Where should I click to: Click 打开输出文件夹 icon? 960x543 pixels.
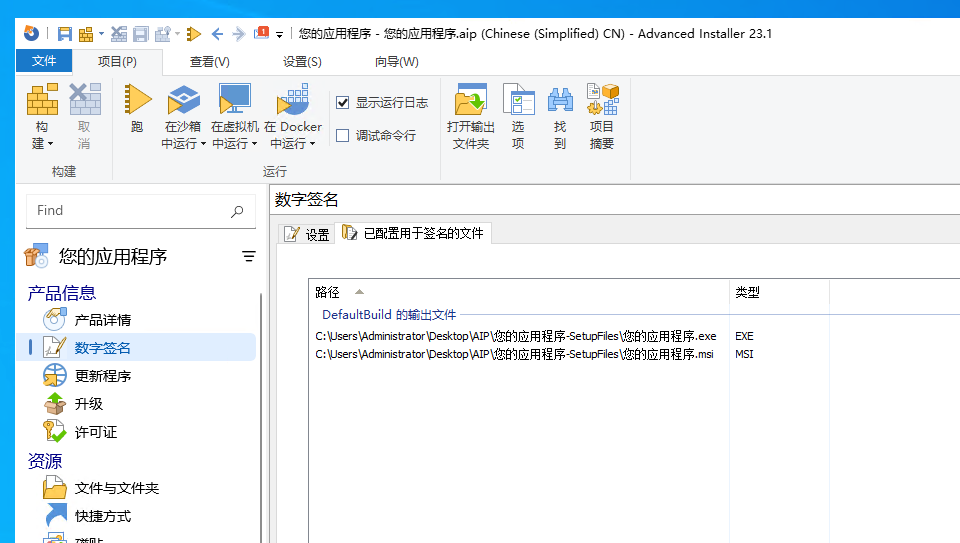click(470, 100)
